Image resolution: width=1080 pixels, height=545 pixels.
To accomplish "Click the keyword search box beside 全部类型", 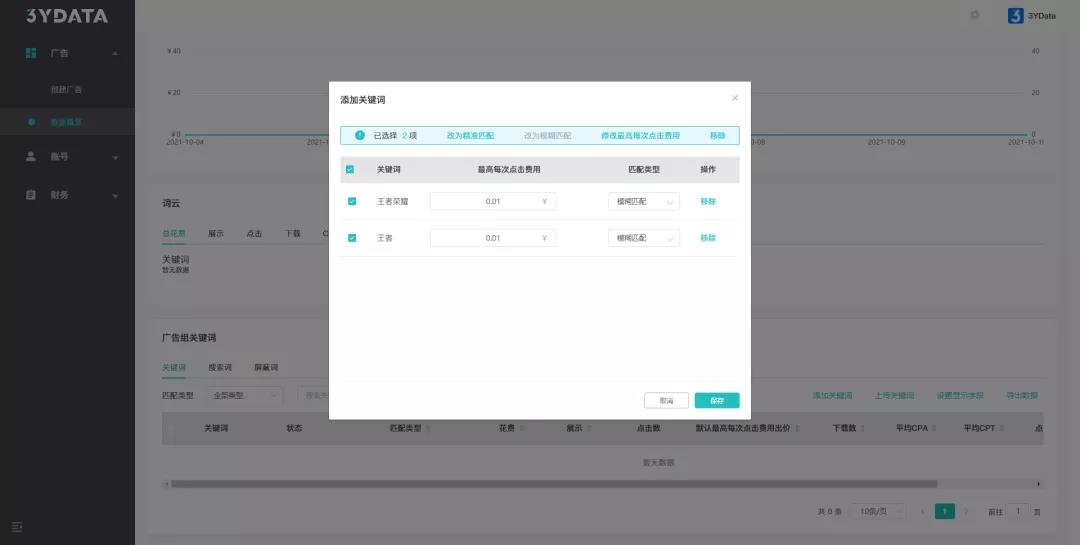I will (x=314, y=395).
